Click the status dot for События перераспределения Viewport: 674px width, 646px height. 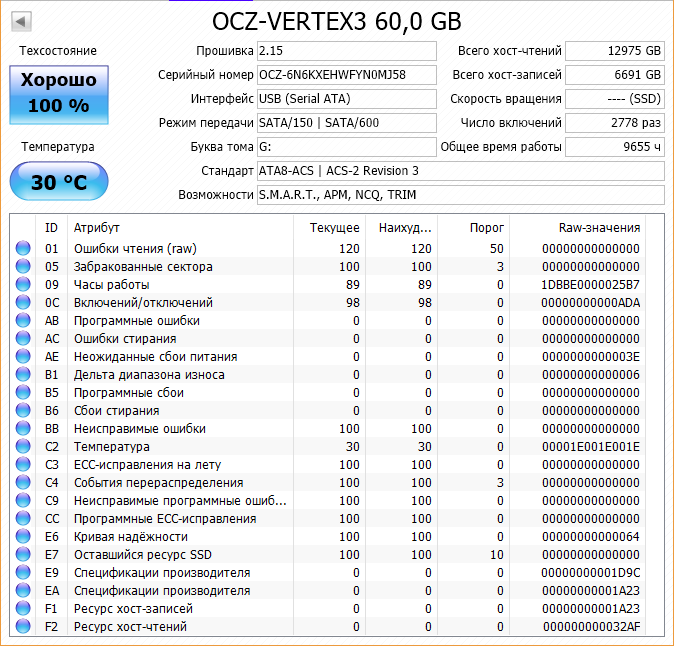(x=23, y=483)
